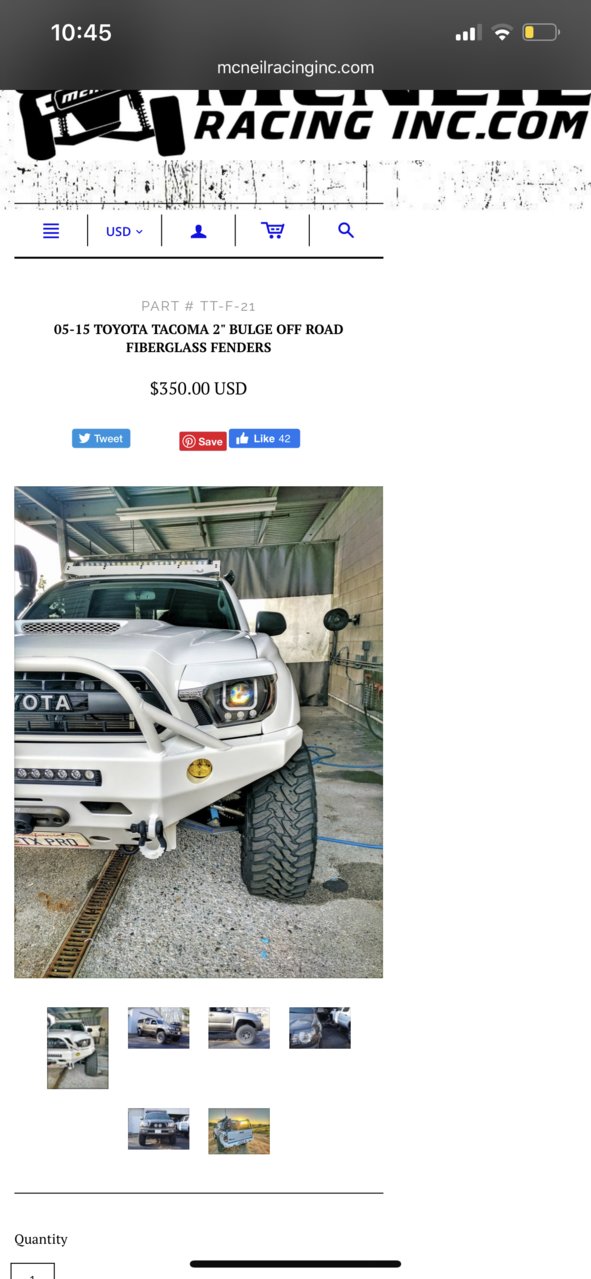Like the product on Facebook
This screenshot has height=1279, width=591.
click(x=264, y=438)
